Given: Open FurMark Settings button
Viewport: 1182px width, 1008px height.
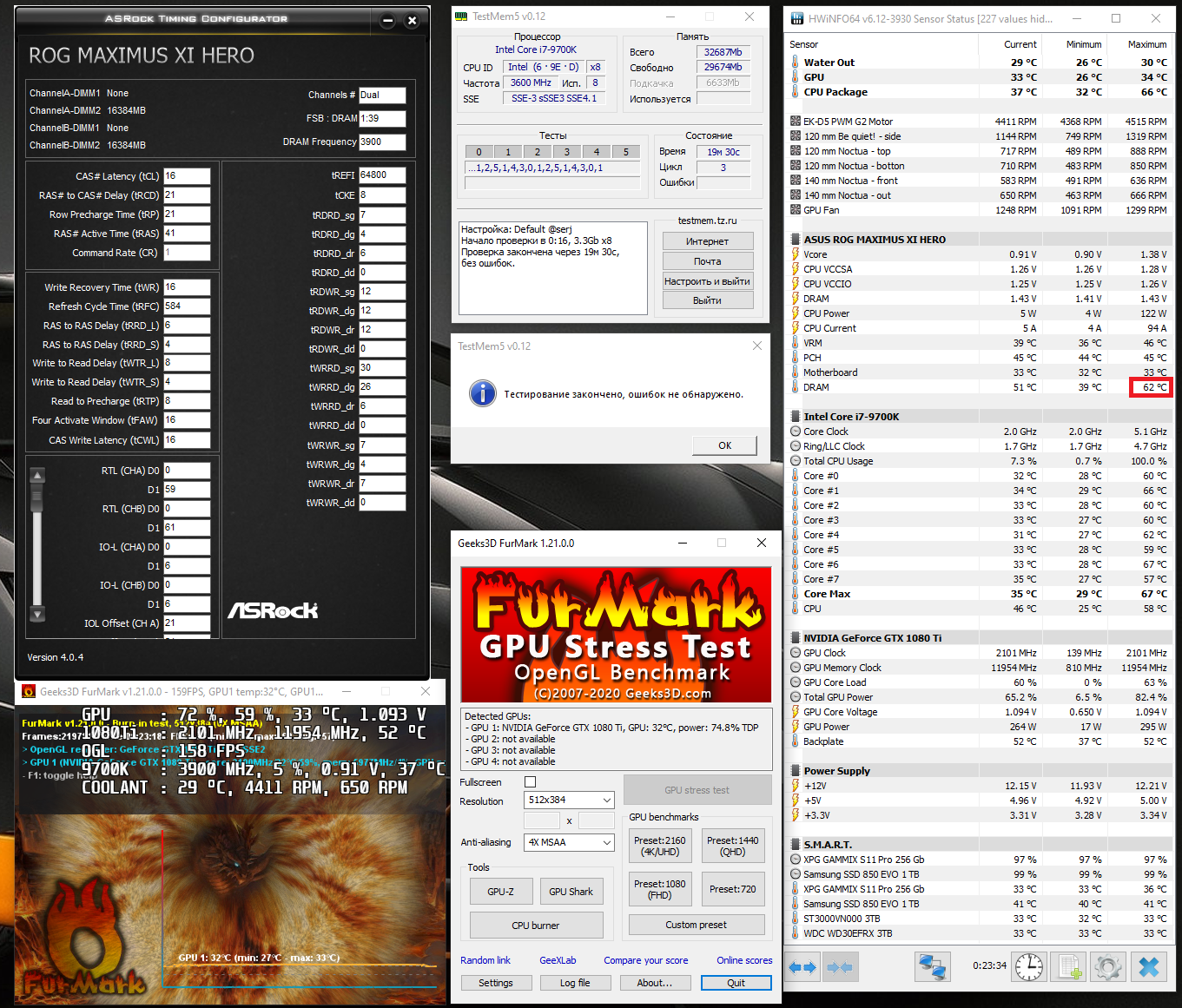Looking at the screenshot, I should click(496, 983).
